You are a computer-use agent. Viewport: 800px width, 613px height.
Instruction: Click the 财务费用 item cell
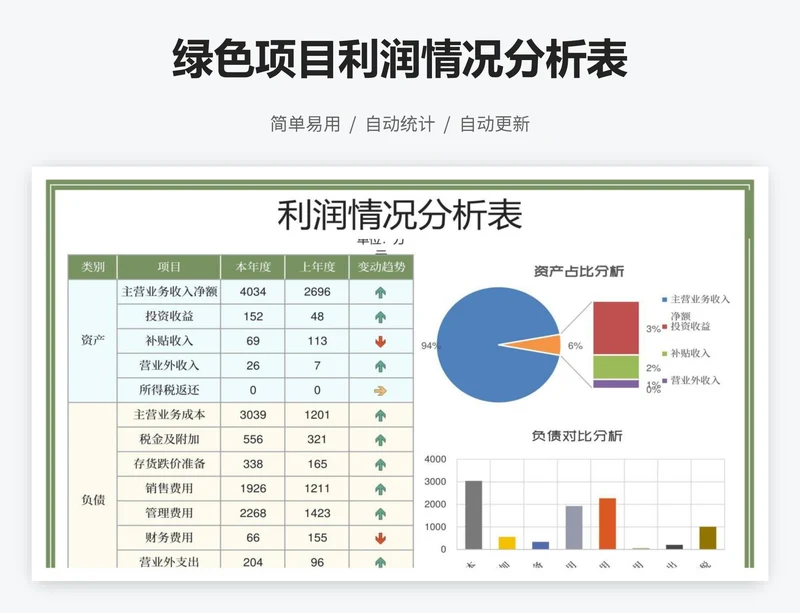pos(169,537)
